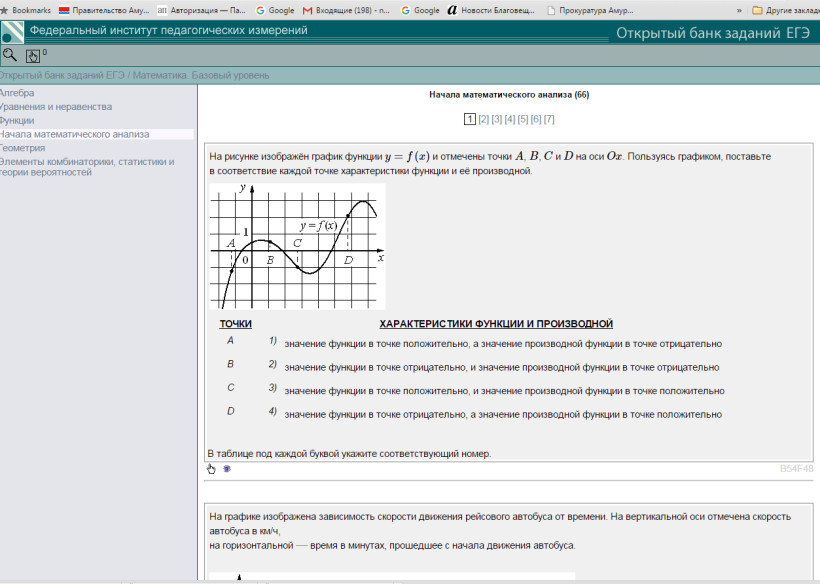Viewport: 820px width, 584px height.
Task: Expand the hidden bookmarks chevron
Action: tap(739, 10)
